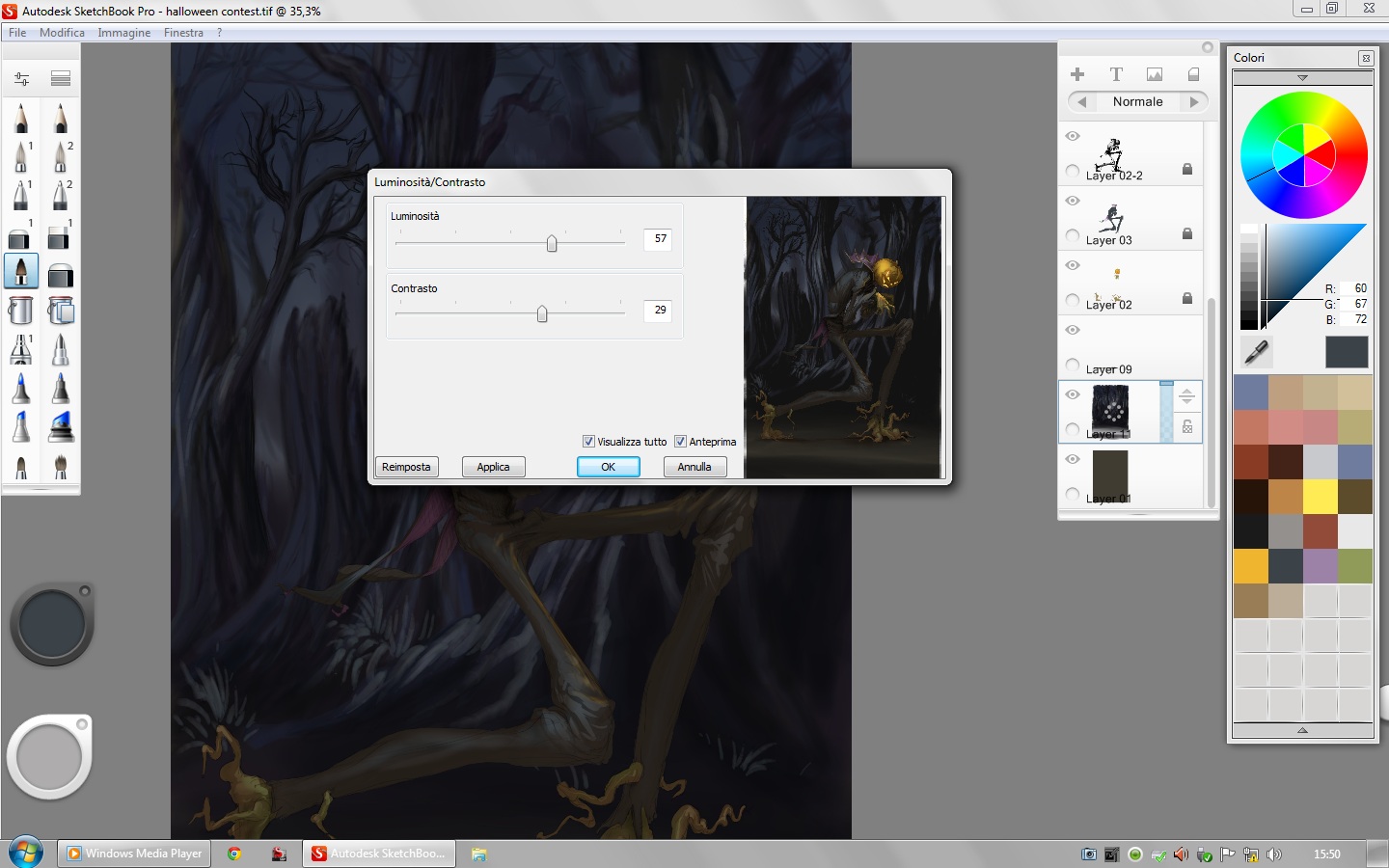Viewport: 1389px width, 868px height.
Task: Select the airbrush tool numbered 1
Action: pos(21,156)
